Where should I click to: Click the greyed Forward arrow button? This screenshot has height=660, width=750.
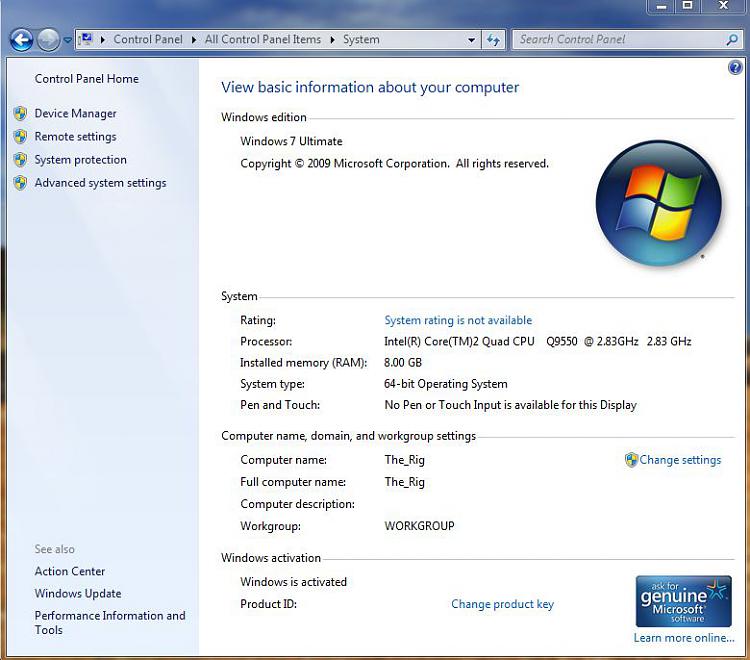click(x=48, y=40)
